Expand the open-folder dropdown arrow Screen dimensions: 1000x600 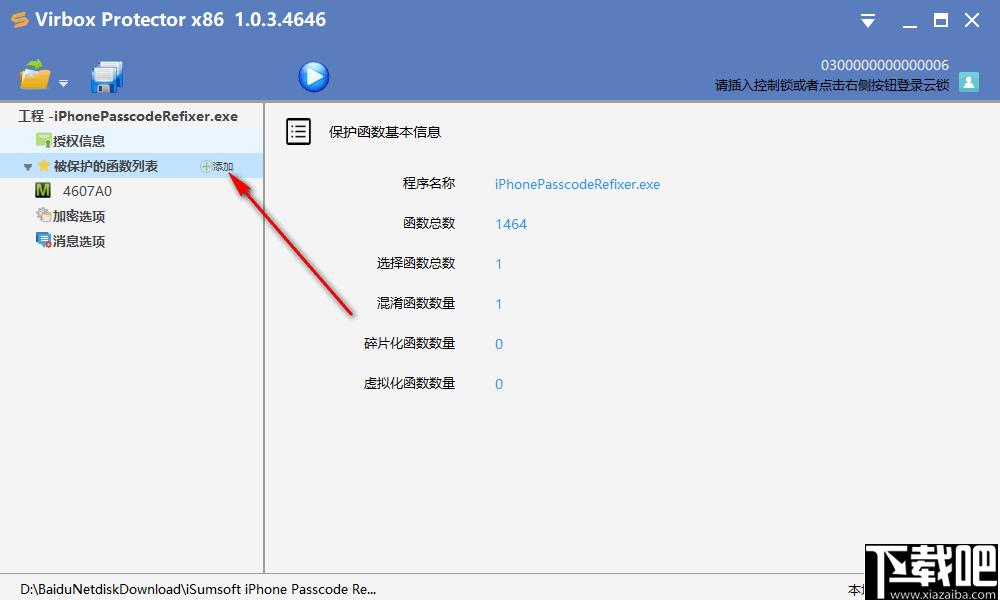(63, 83)
